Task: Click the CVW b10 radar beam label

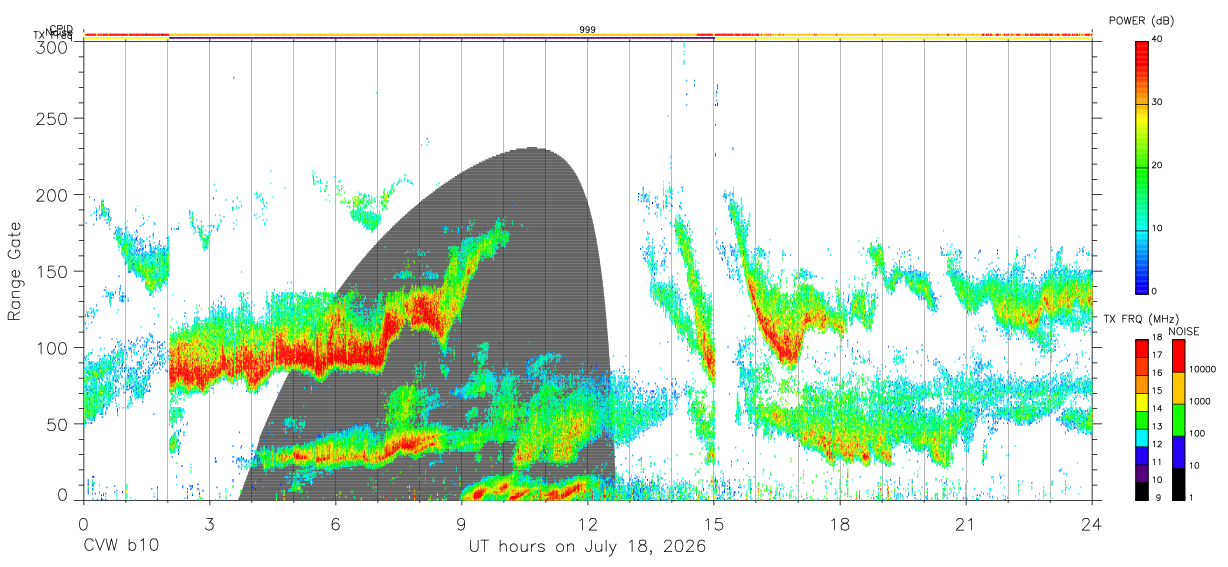Action: 121,547
